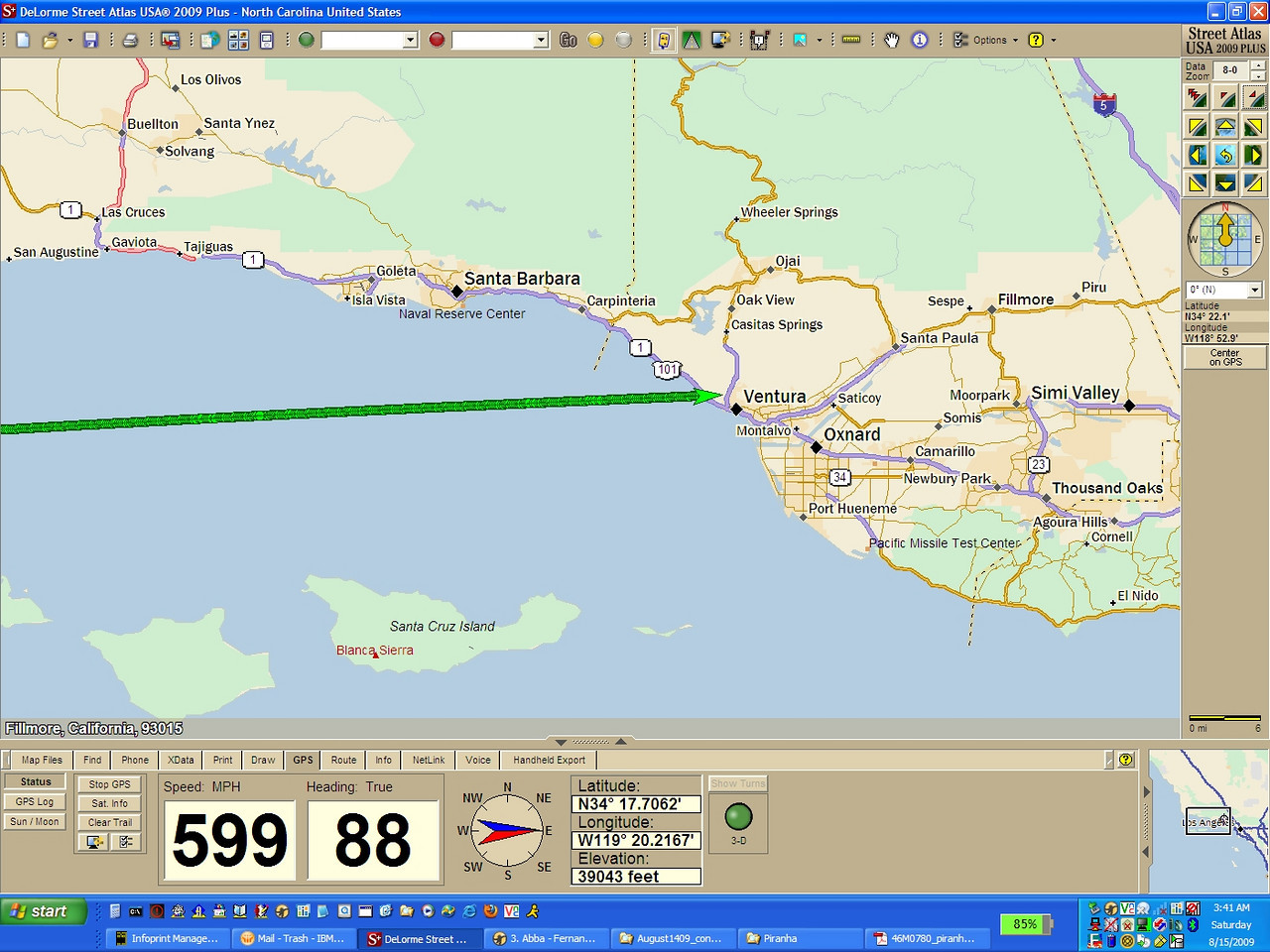Click the Stop GPS button

[x=109, y=783]
